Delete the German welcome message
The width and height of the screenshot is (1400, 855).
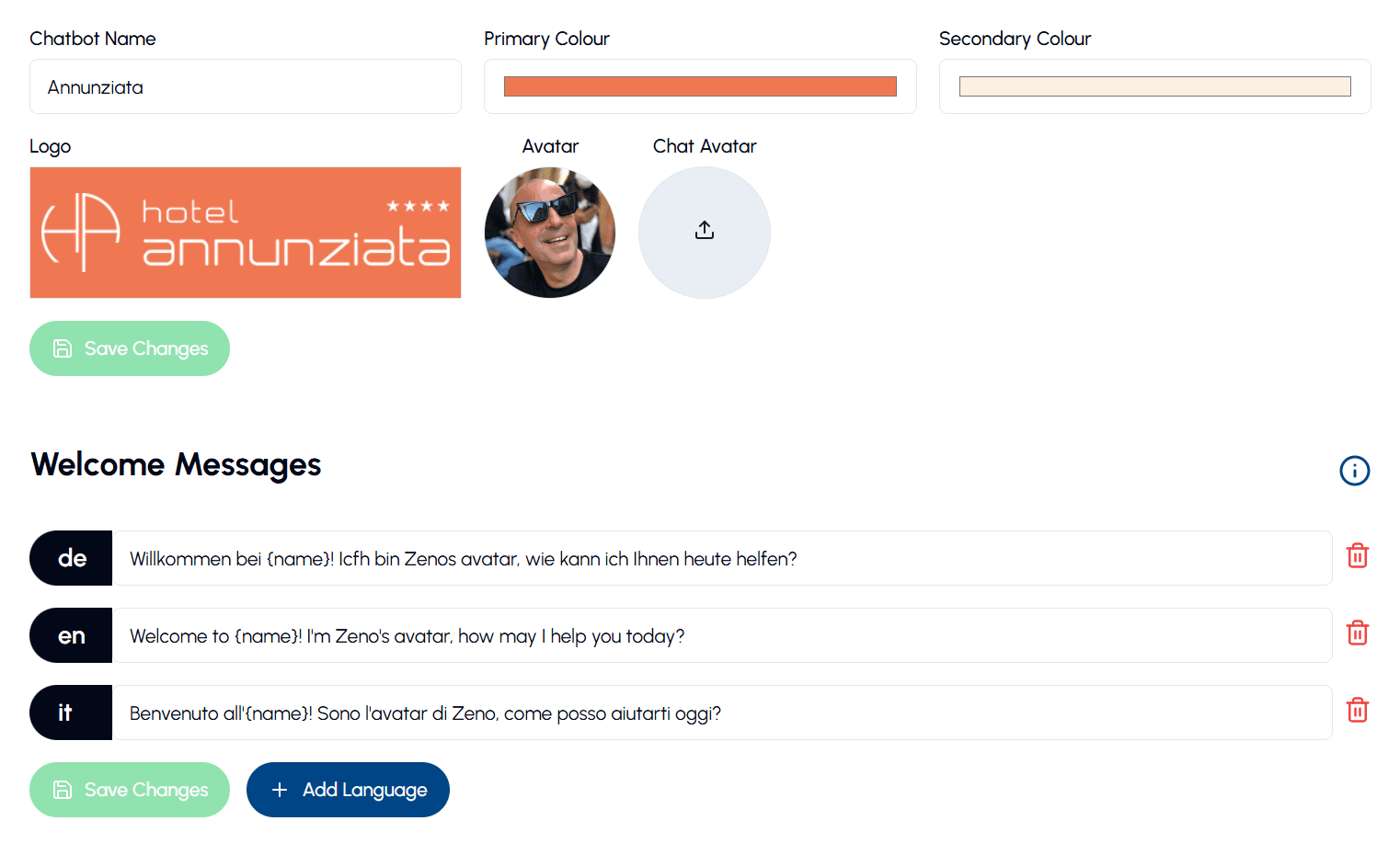click(x=1357, y=556)
